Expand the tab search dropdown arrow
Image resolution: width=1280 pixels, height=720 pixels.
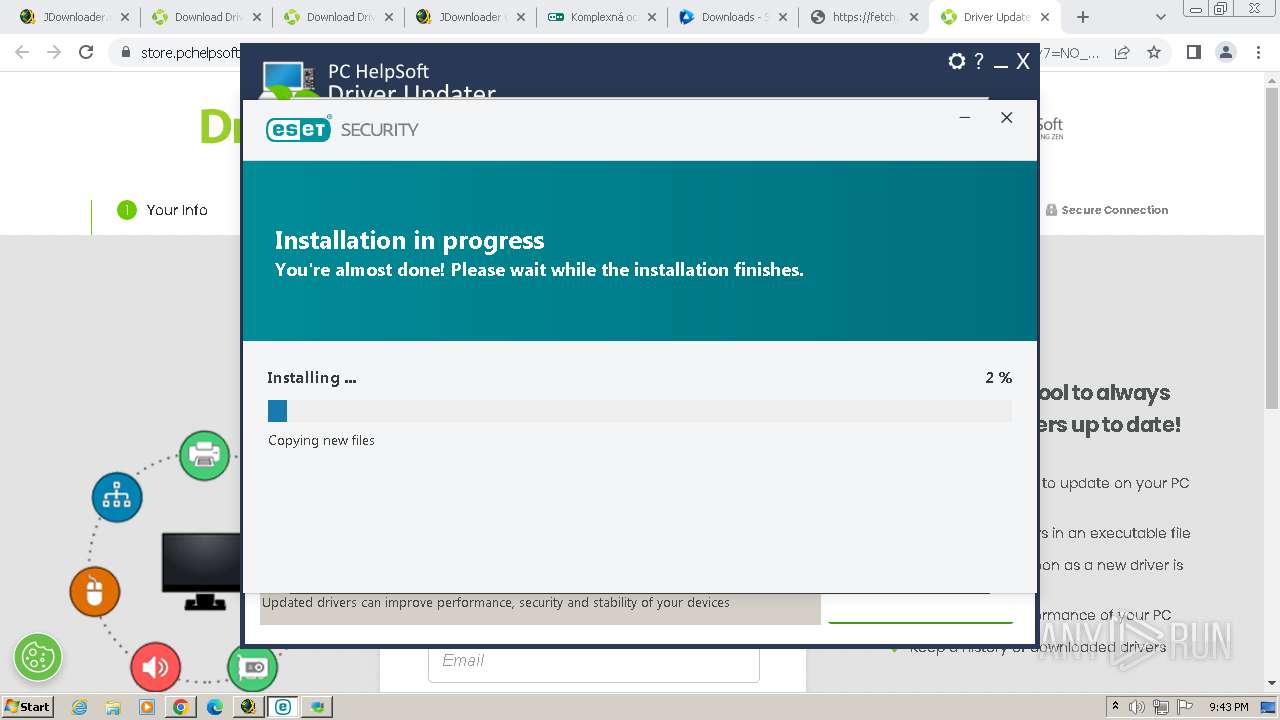point(1161,17)
